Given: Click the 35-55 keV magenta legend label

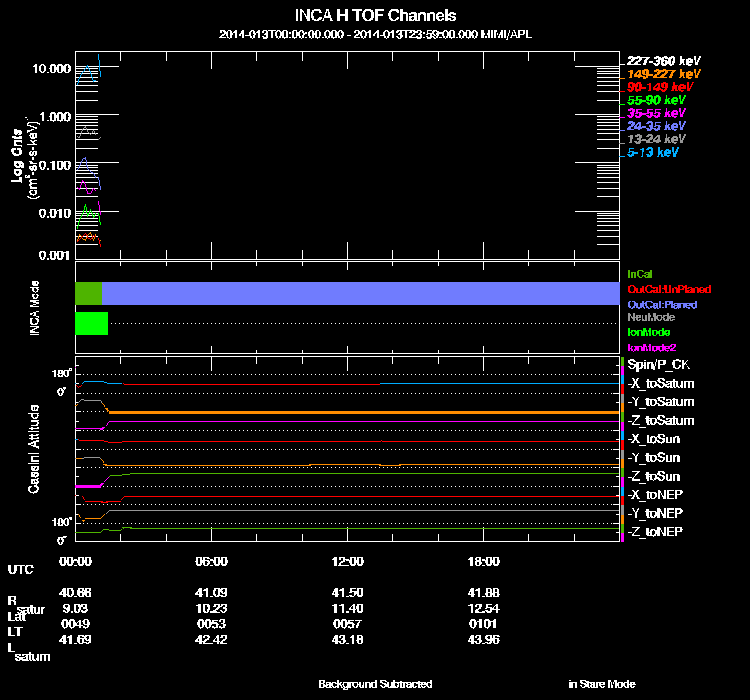Looking at the screenshot, I should (x=656, y=113).
